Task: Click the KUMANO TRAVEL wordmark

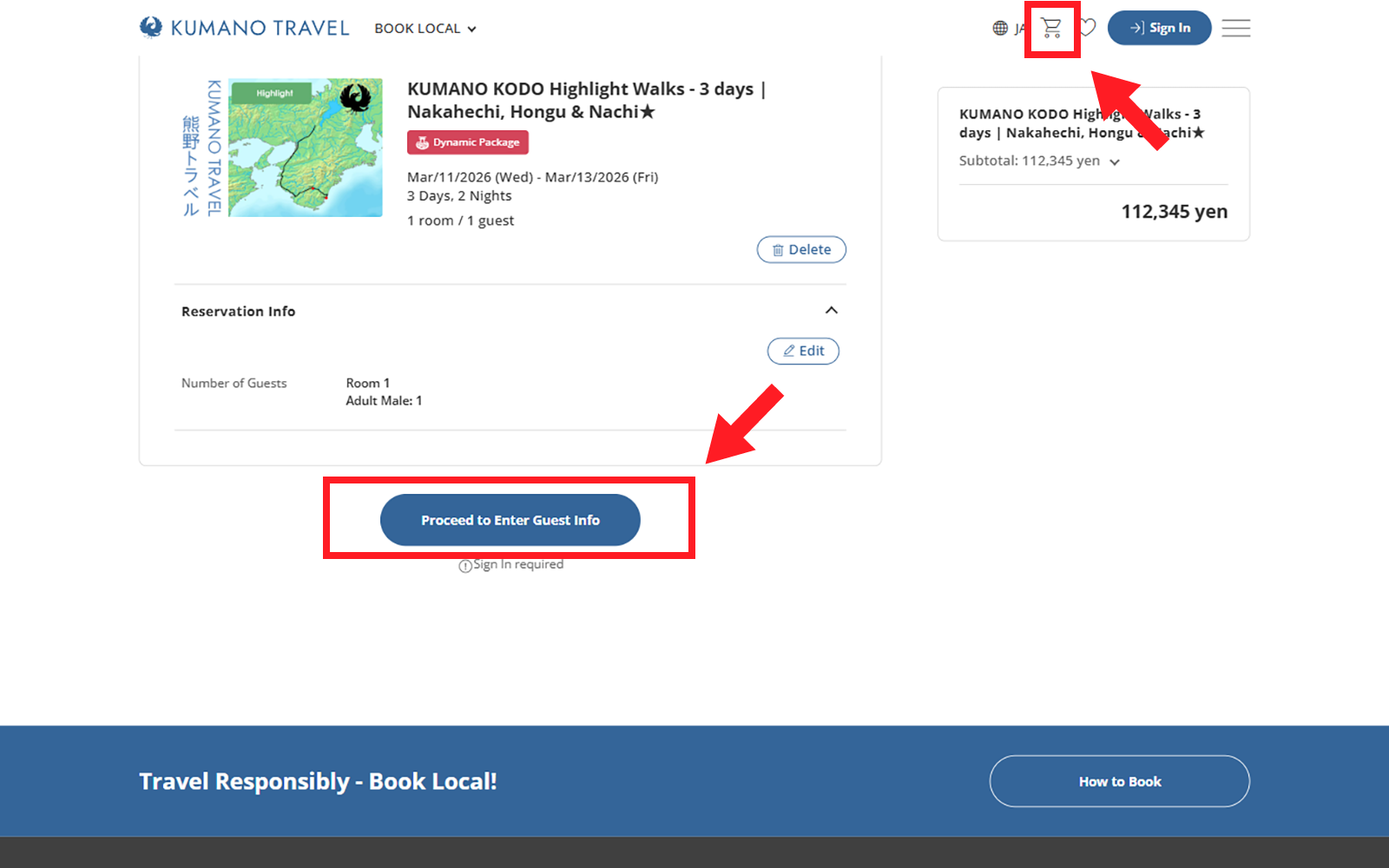Action: [x=260, y=28]
